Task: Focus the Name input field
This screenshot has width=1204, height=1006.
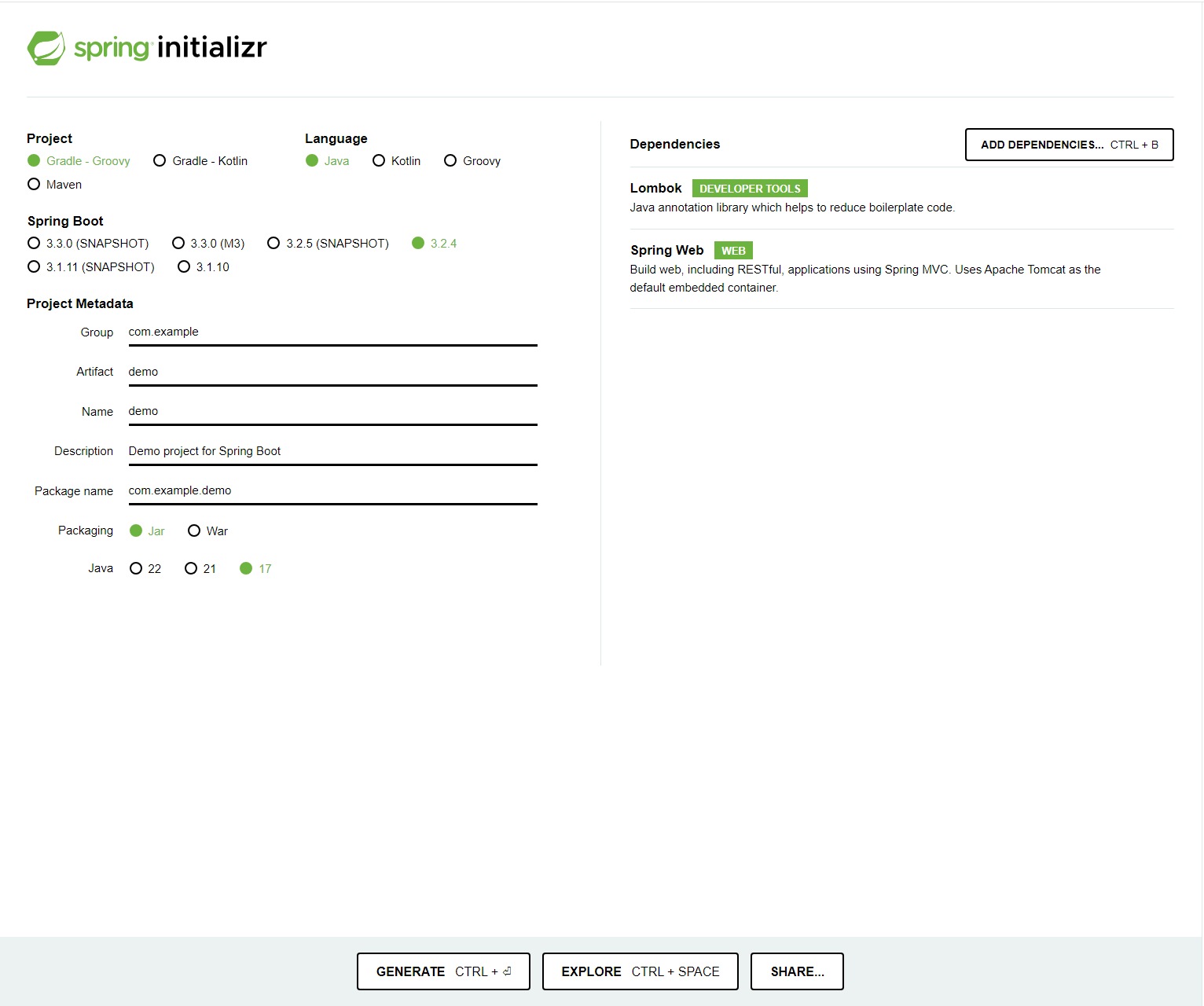Action: (333, 411)
